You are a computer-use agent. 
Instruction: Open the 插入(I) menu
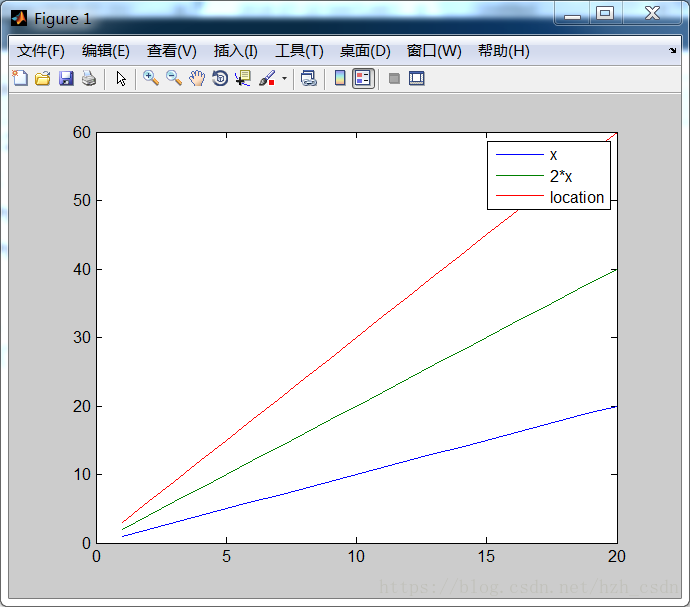pos(235,51)
